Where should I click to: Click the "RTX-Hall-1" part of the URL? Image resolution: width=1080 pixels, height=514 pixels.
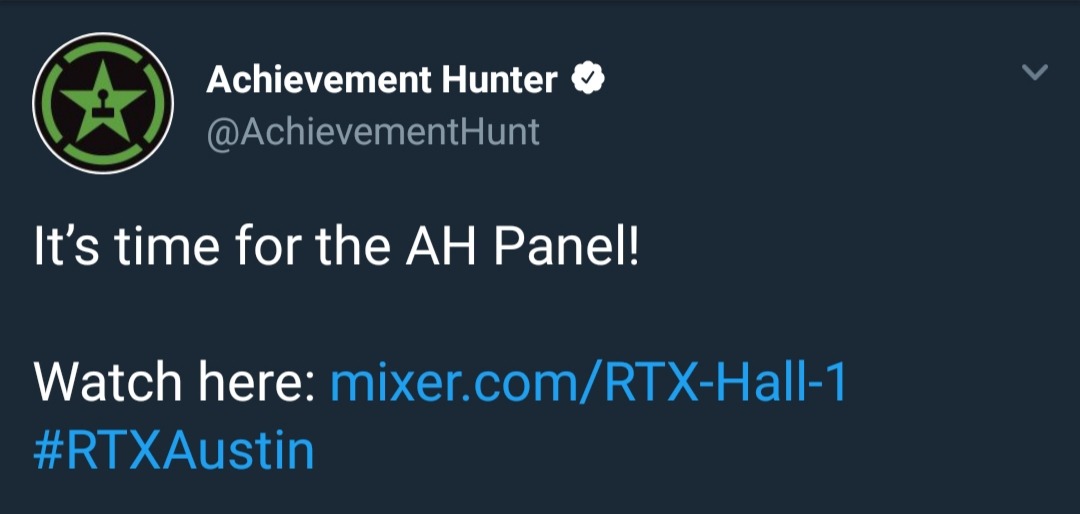[x=725, y=385]
